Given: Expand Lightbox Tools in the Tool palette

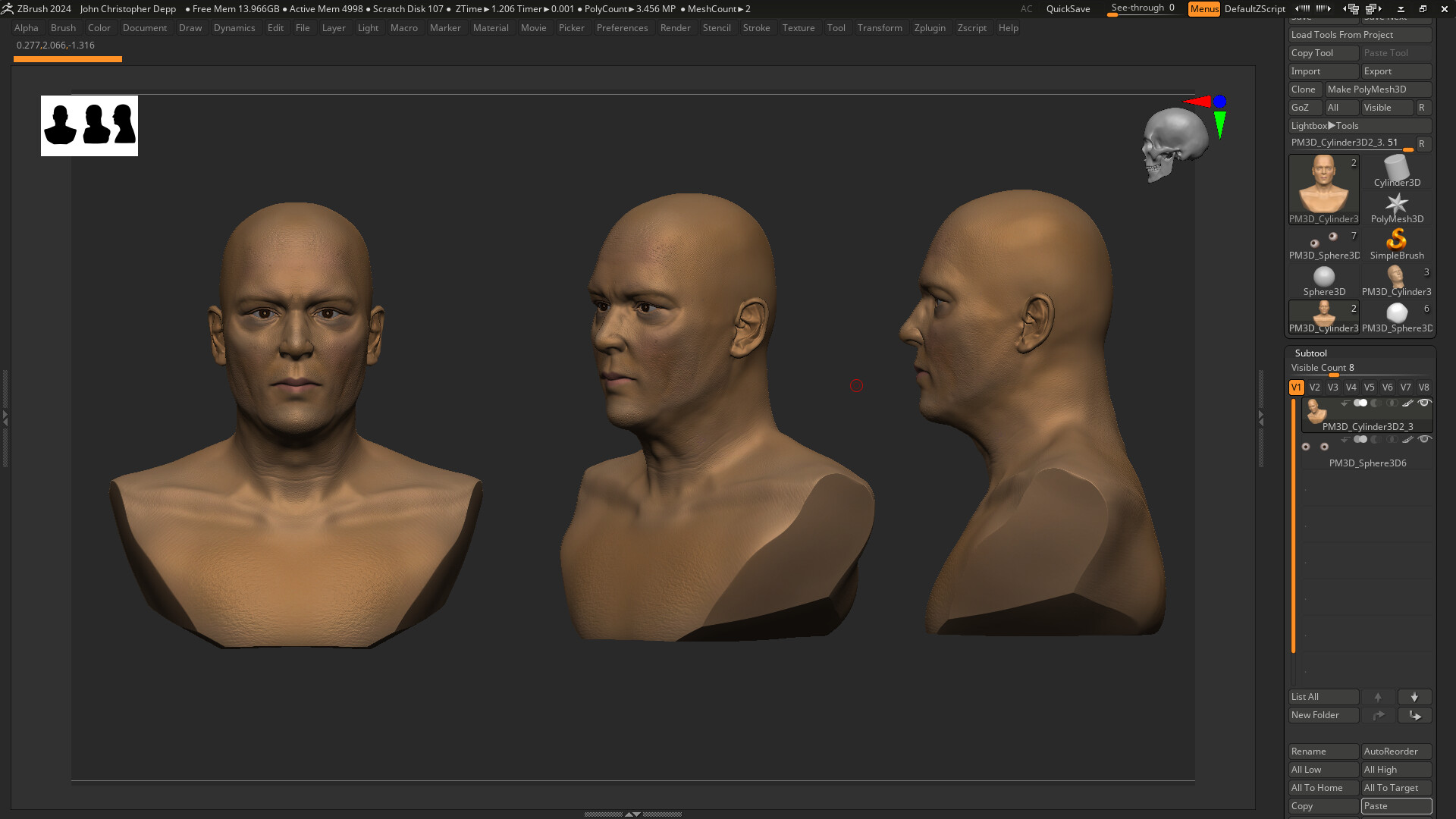Looking at the screenshot, I should pyautogui.click(x=1360, y=125).
